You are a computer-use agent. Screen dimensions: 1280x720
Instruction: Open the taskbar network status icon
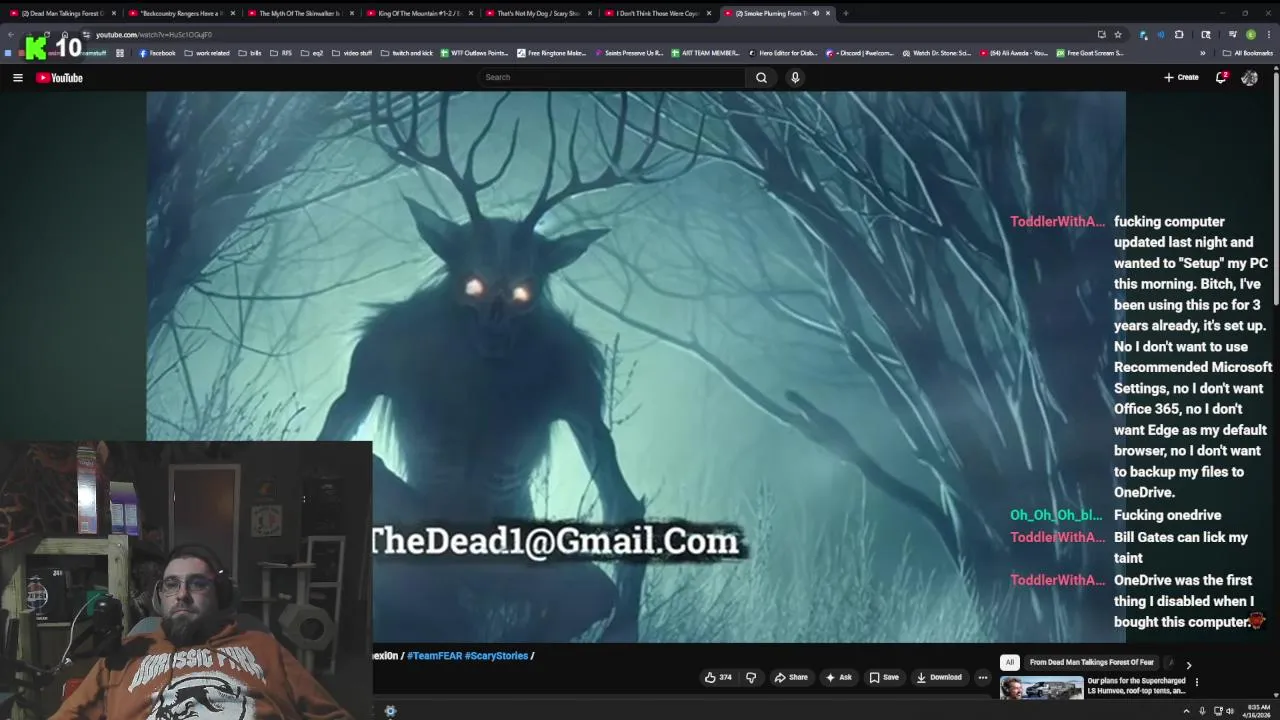click(x=1217, y=711)
